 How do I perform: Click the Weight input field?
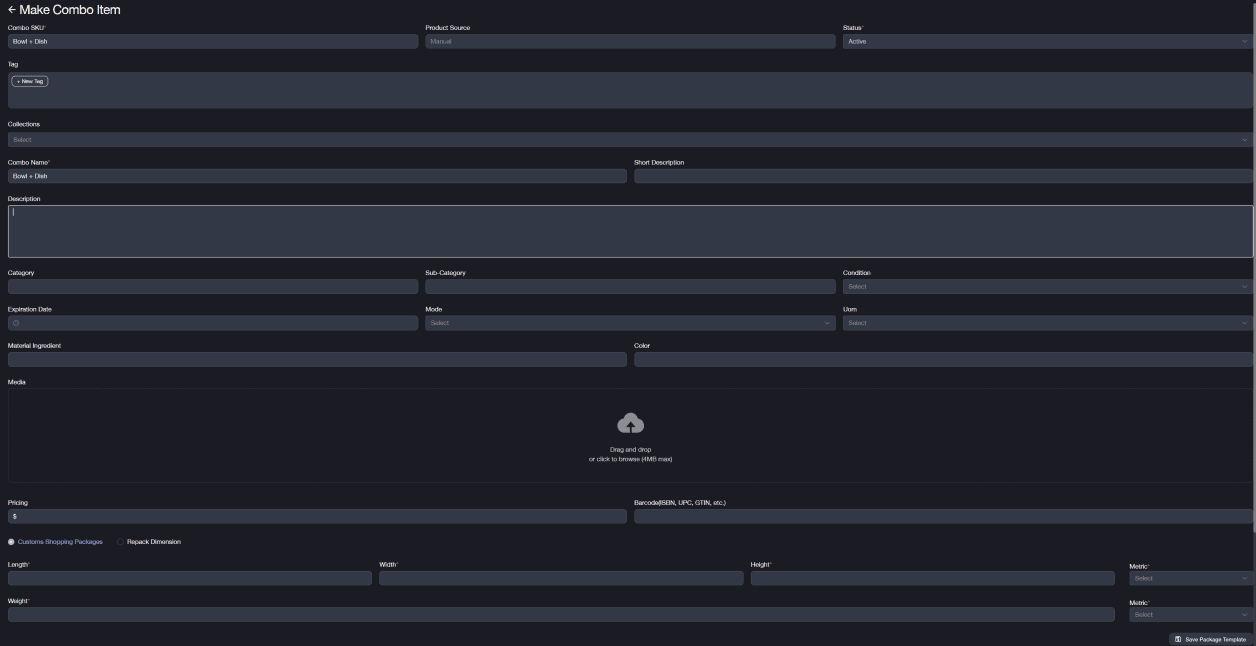pyautogui.click(x=561, y=614)
